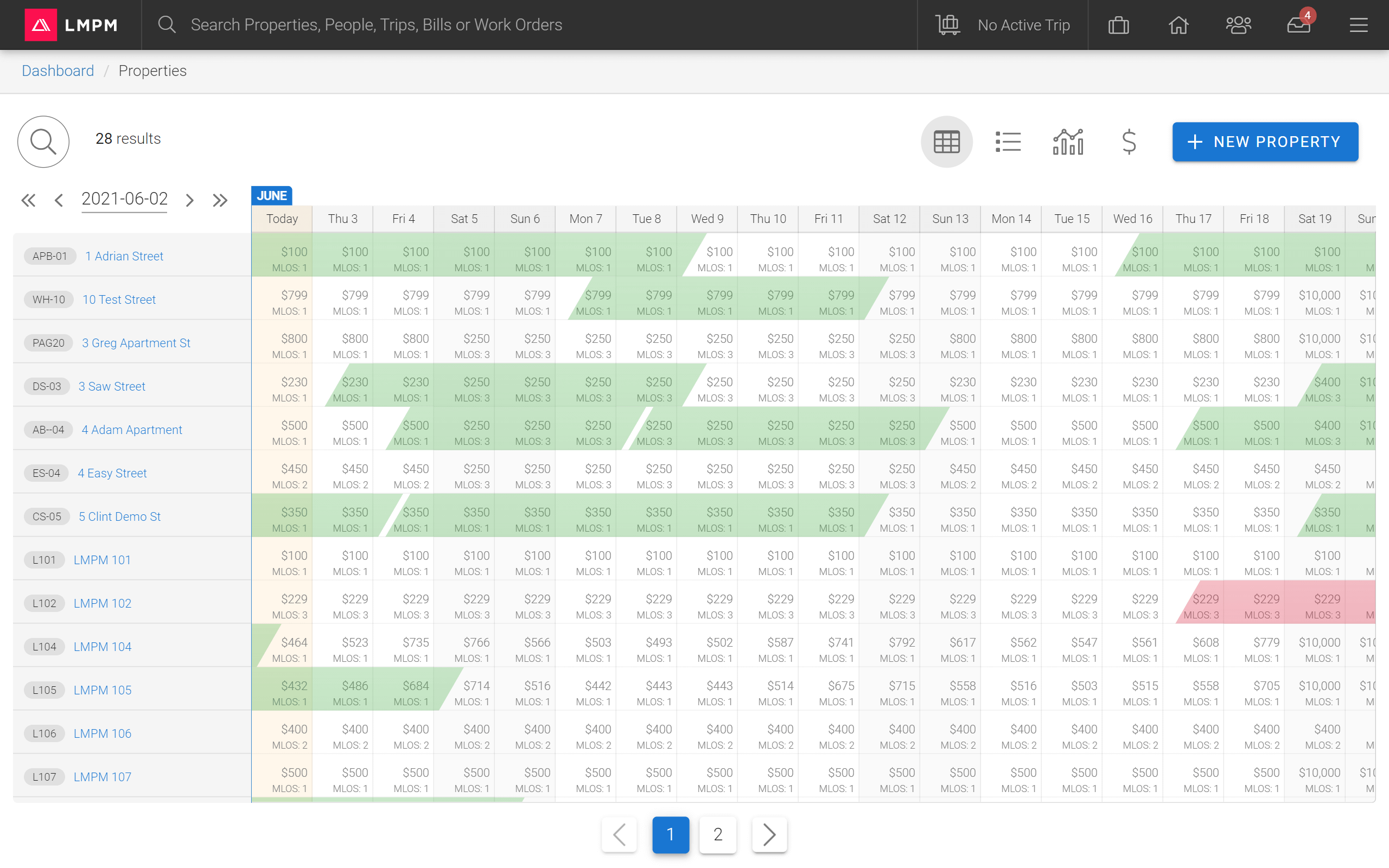Click the round search filter button
This screenshot has height=868, width=1389.
pos(43,141)
